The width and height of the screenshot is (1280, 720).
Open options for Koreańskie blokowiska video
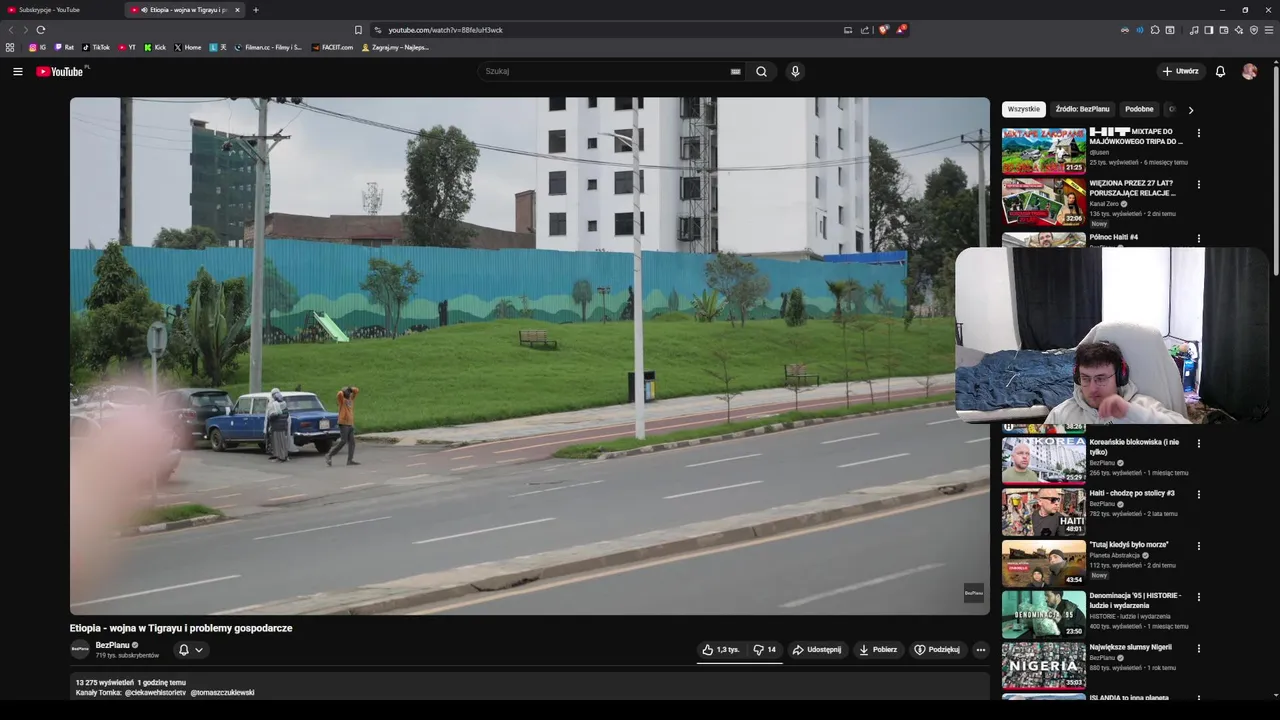[1198, 443]
